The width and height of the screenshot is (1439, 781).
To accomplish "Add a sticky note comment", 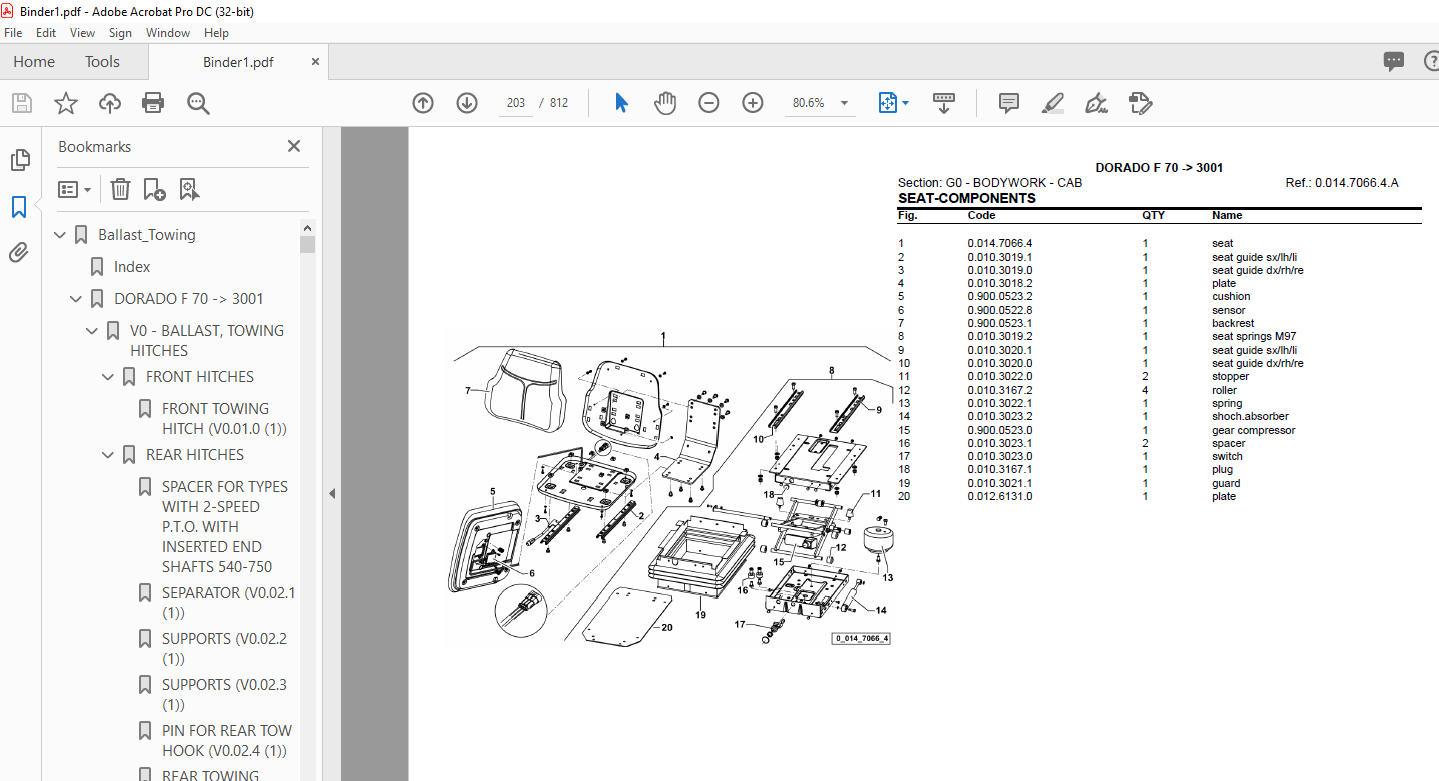I will click(x=1009, y=103).
